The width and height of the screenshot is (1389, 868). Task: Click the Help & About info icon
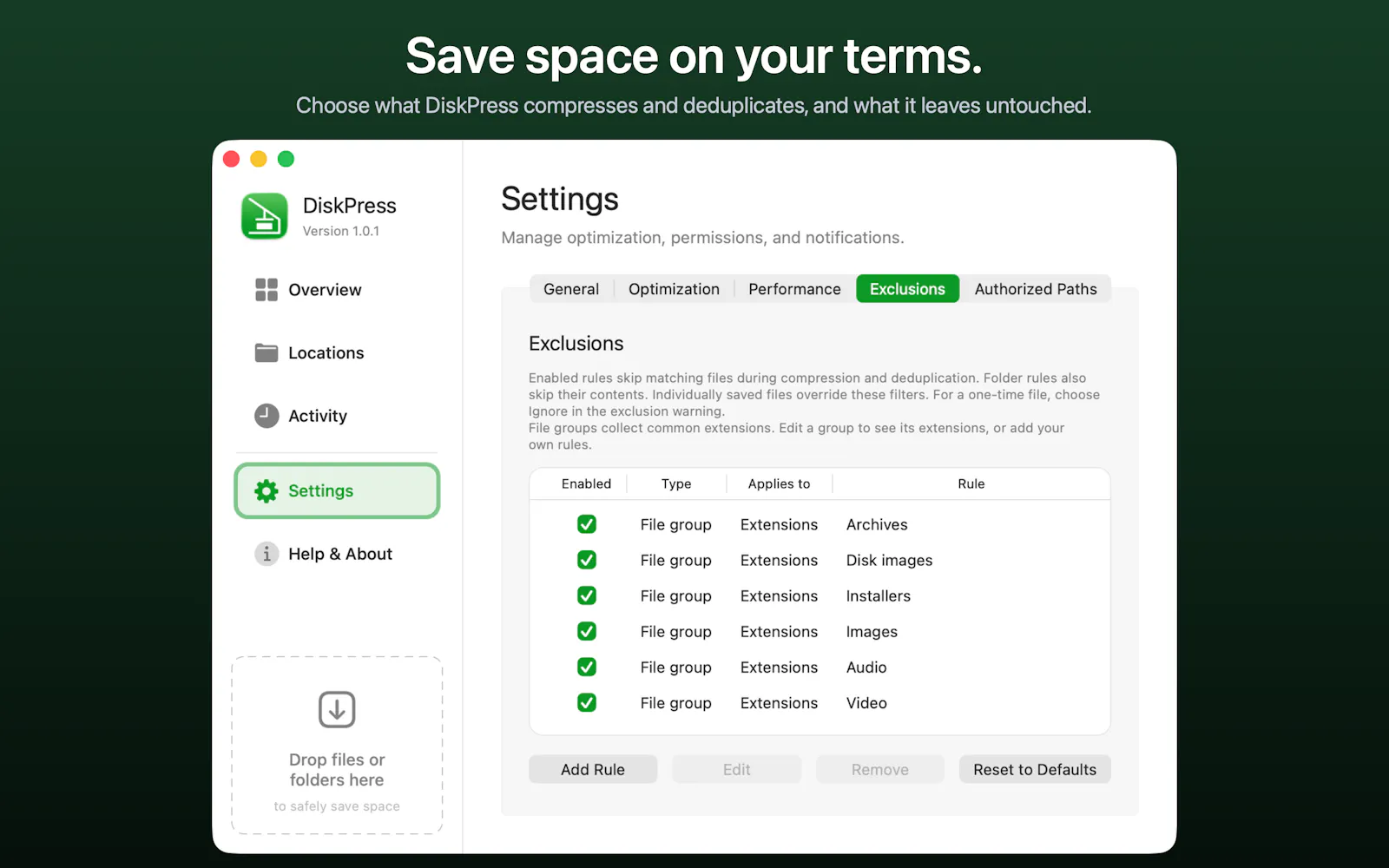[267, 554]
